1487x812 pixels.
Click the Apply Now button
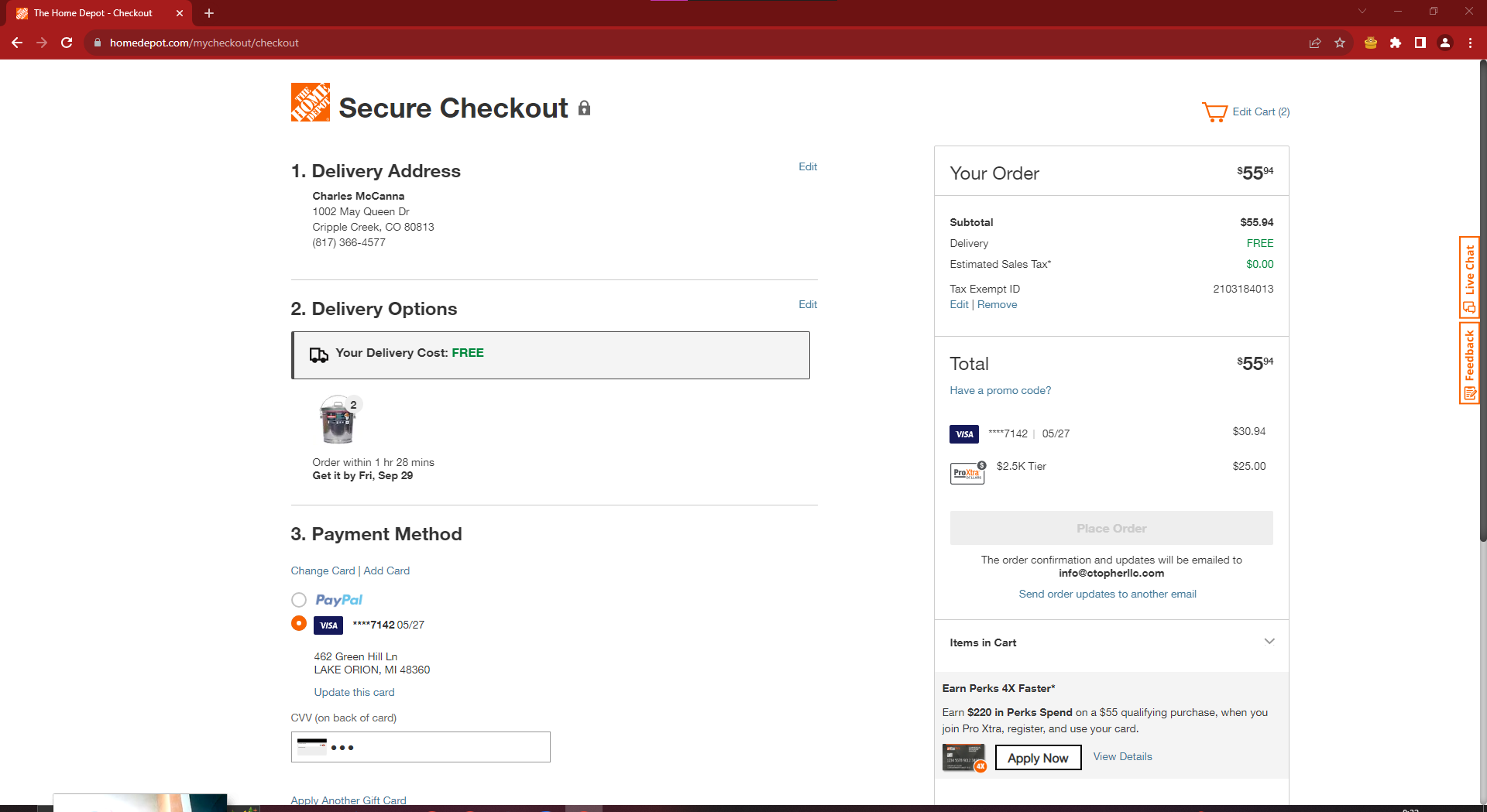click(1038, 758)
